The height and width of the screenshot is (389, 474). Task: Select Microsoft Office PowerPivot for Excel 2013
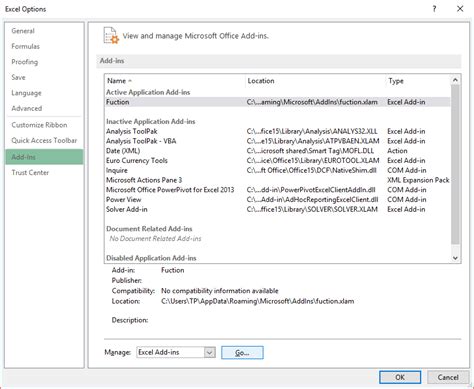[278, 190]
